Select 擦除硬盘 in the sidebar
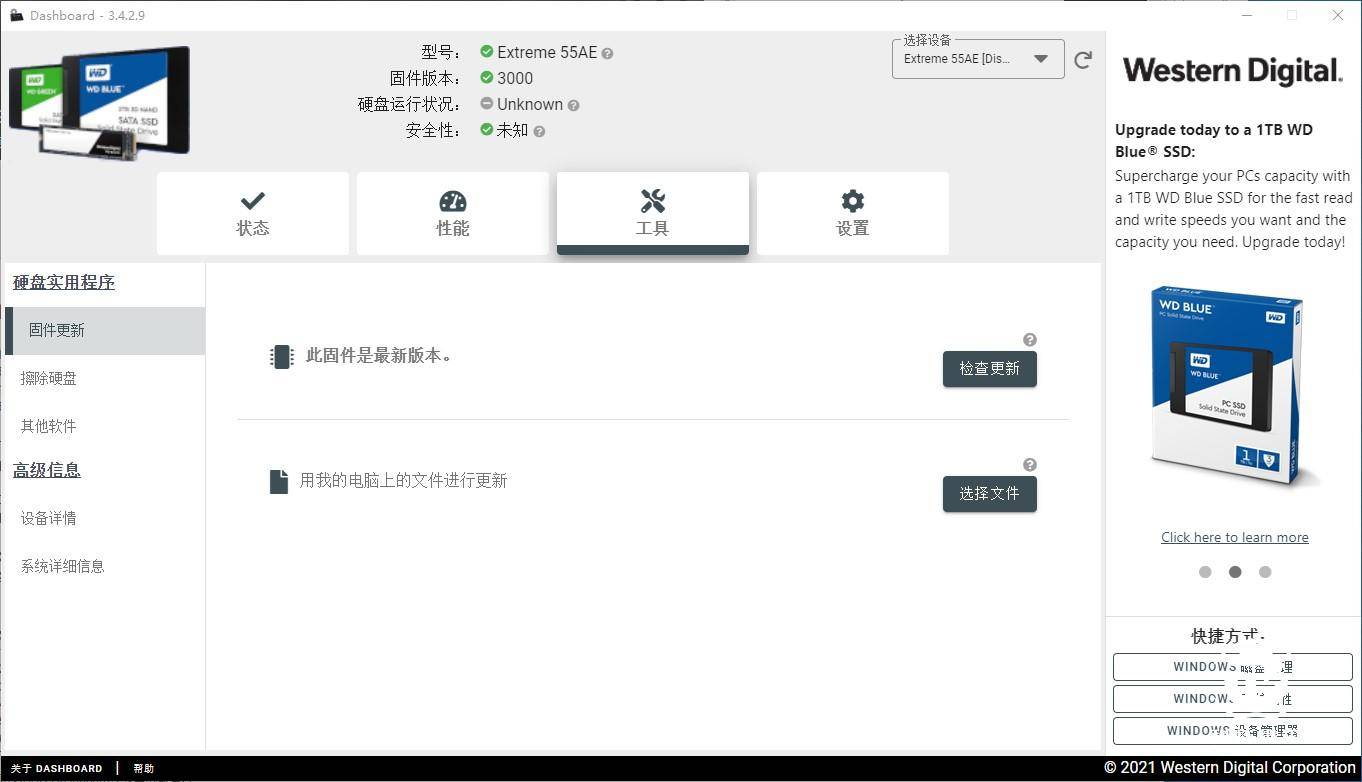1362x782 pixels. [48, 378]
